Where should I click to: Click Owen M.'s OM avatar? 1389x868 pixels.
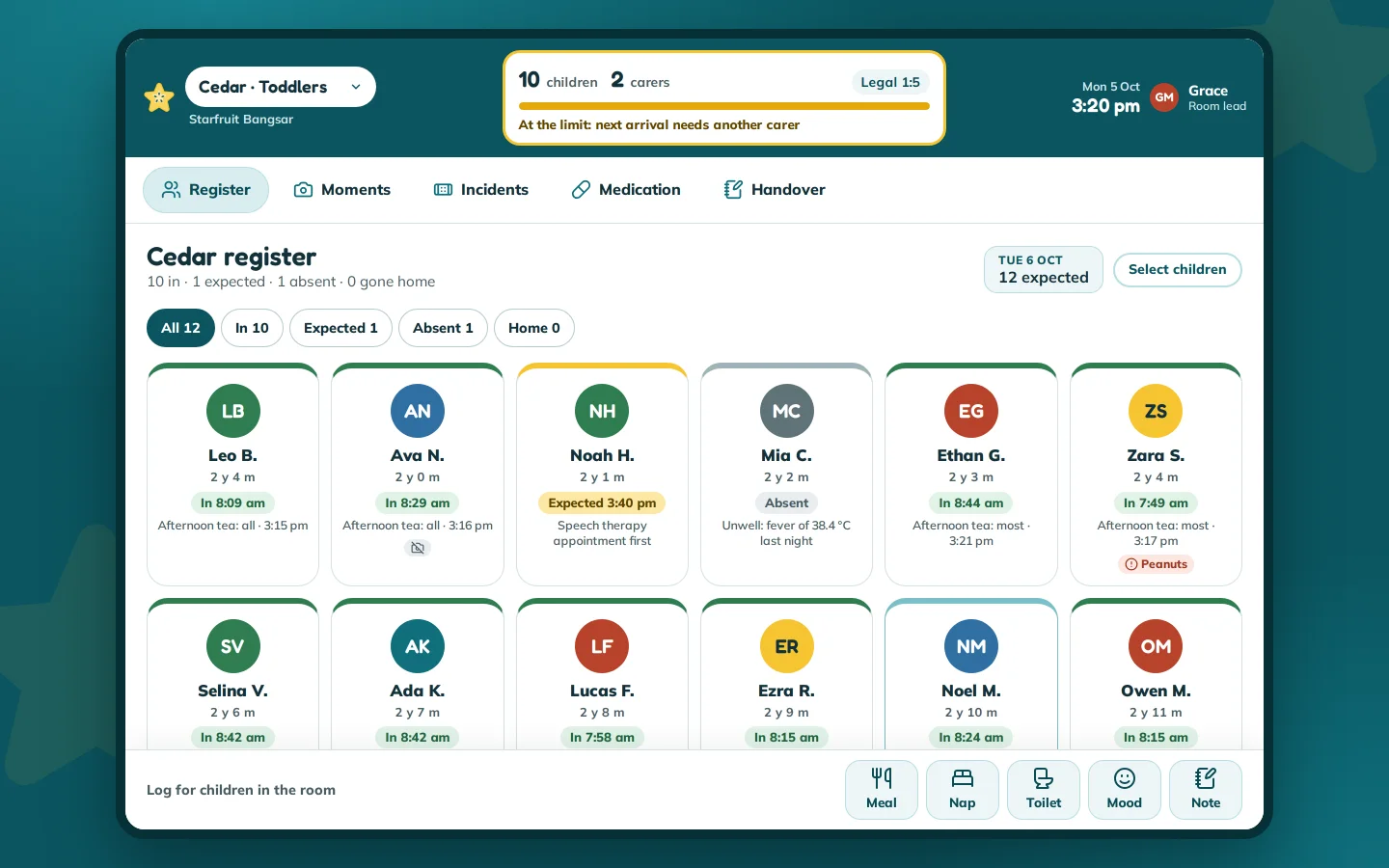[1156, 646]
